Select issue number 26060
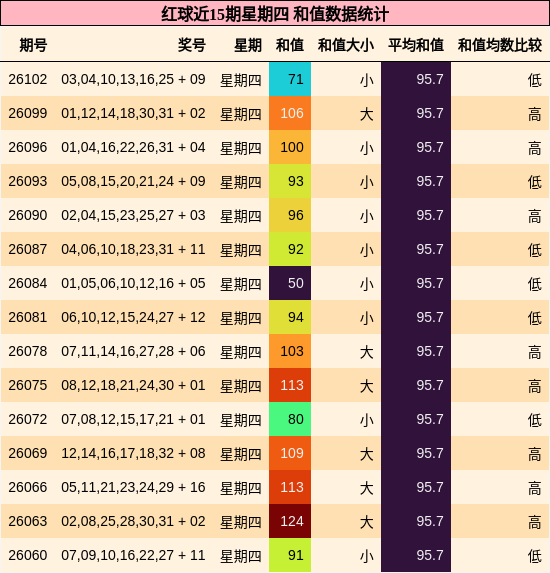The width and height of the screenshot is (550, 573). pyautogui.click(x=28, y=555)
